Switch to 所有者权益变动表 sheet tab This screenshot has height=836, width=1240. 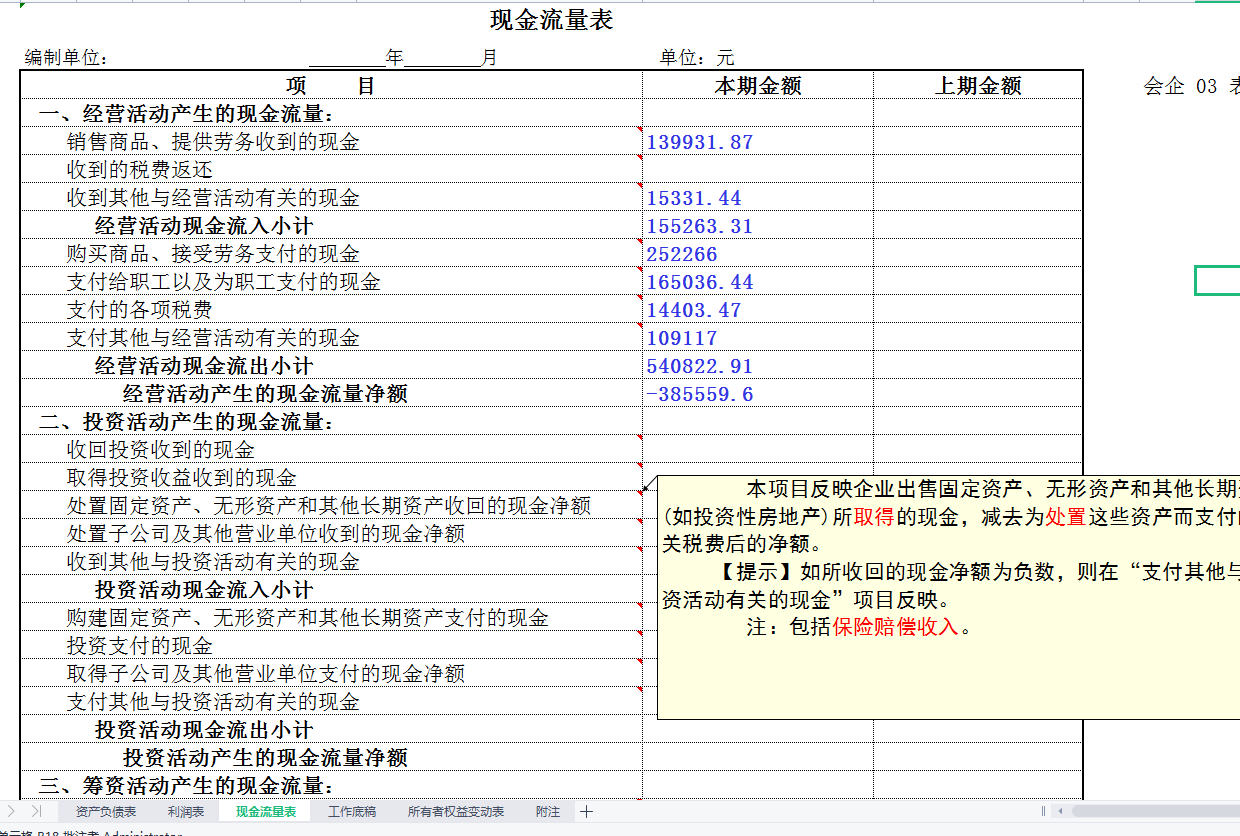coord(456,811)
